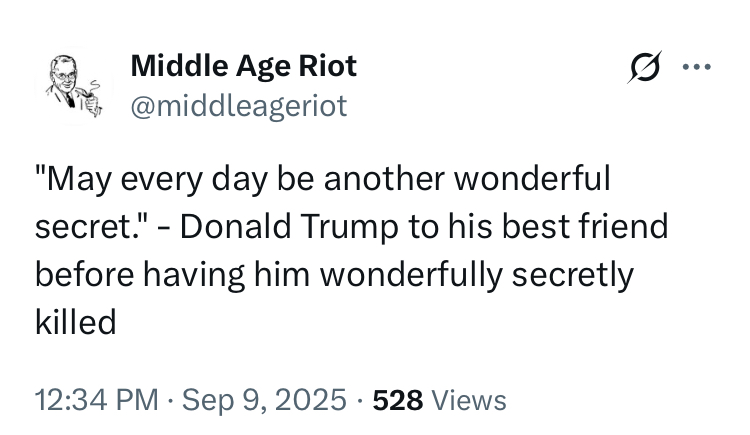This screenshot has width=750, height=435.
Task: Click the Views label
Action: pyautogui.click(x=469, y=400)
